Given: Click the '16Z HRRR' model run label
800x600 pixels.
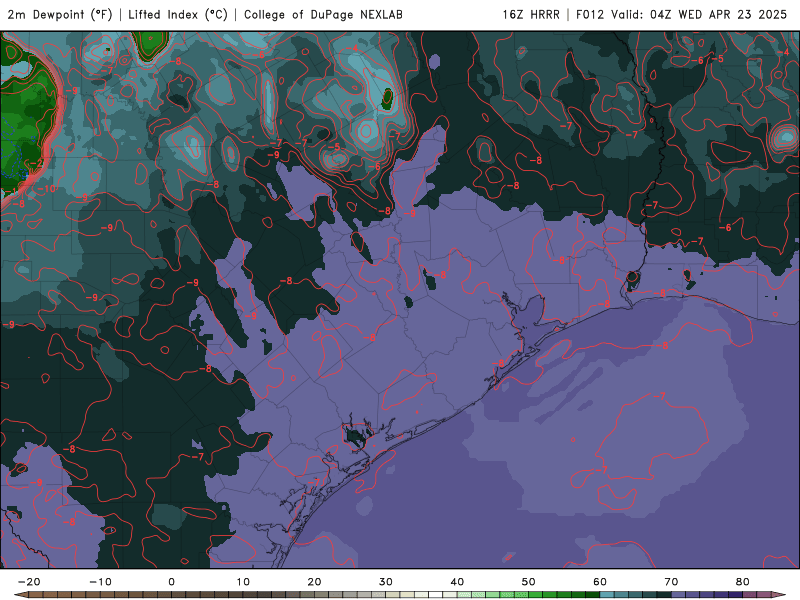Looking at the screenshot, I should pyautogui.click(x=531, y=14).
